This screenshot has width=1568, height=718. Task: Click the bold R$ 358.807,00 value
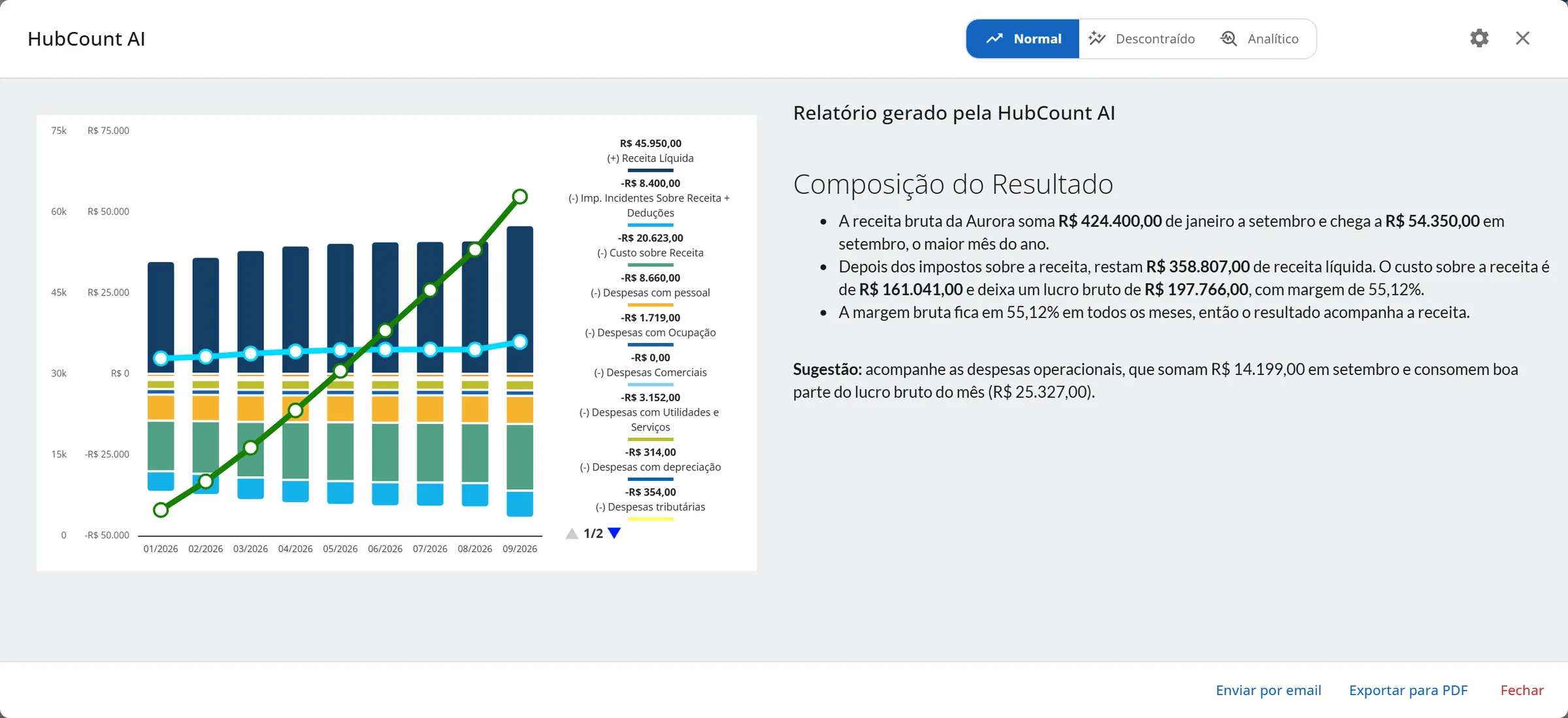click(1198, 267)
